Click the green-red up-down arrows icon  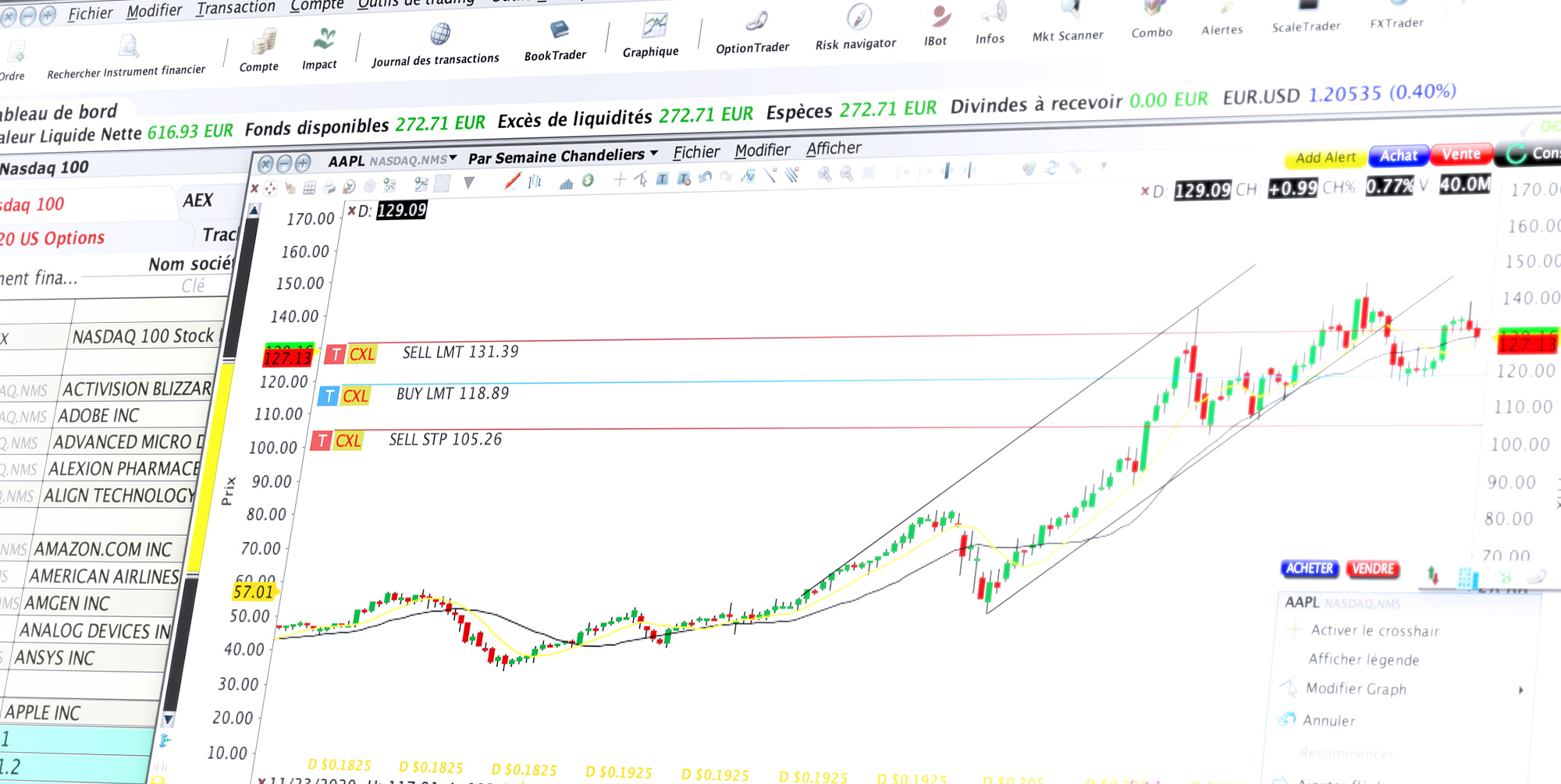click(x=1433, y=576)
